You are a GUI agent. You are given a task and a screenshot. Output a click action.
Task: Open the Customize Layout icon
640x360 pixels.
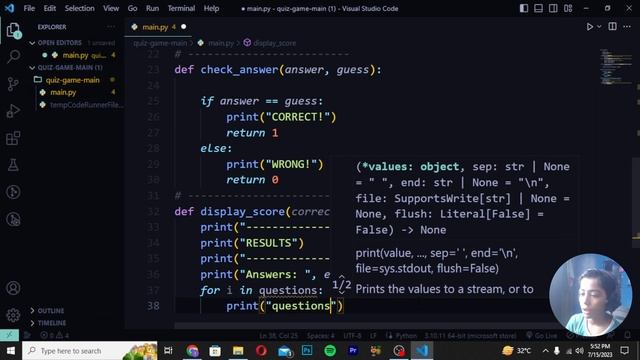click(568, 8)
